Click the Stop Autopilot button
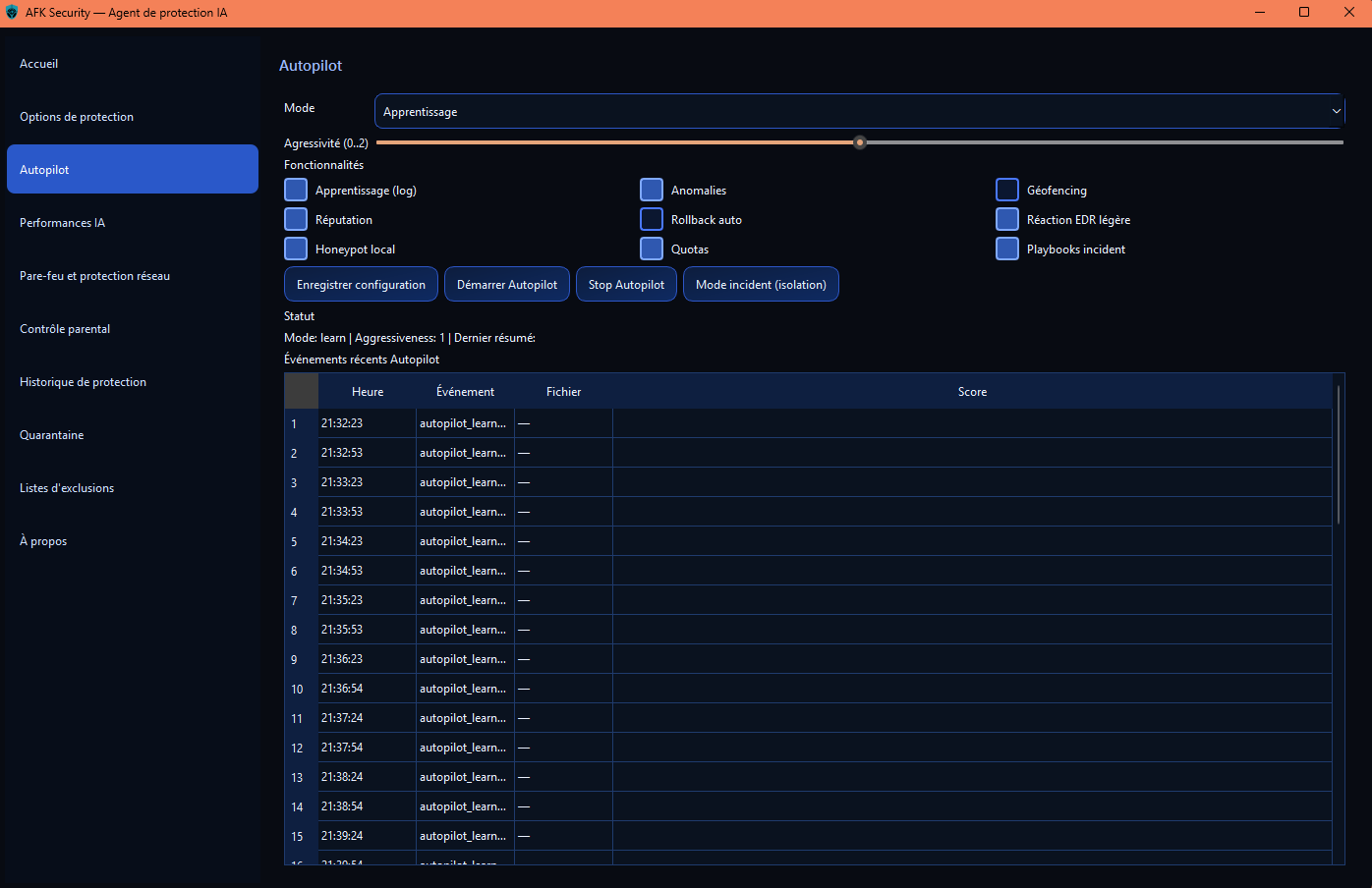Viewport: 1372px width, 888px height. (626, 285)
